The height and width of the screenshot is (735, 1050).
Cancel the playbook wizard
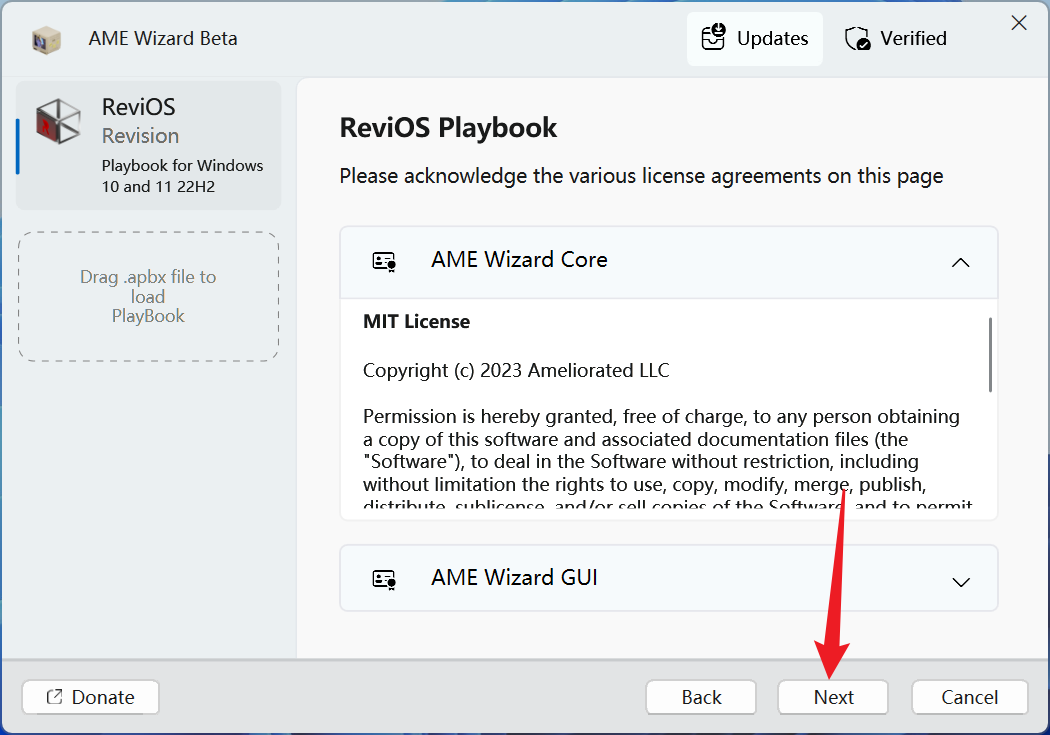(x=969, y=697)
